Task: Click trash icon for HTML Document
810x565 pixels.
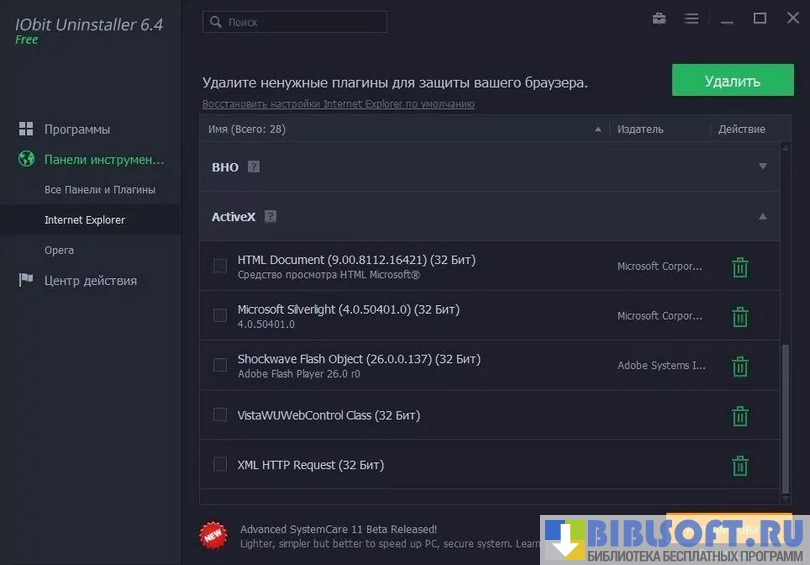Action: [x=740, y=267]
